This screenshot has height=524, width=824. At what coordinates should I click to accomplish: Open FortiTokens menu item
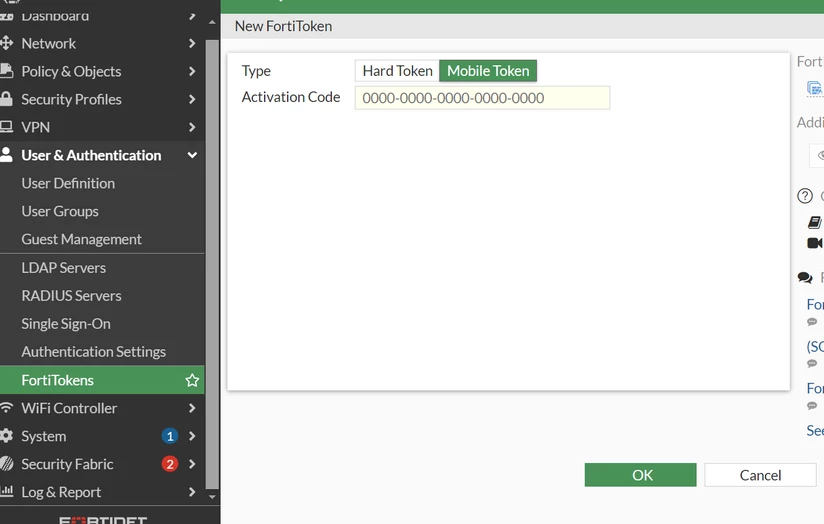(102, 379)
